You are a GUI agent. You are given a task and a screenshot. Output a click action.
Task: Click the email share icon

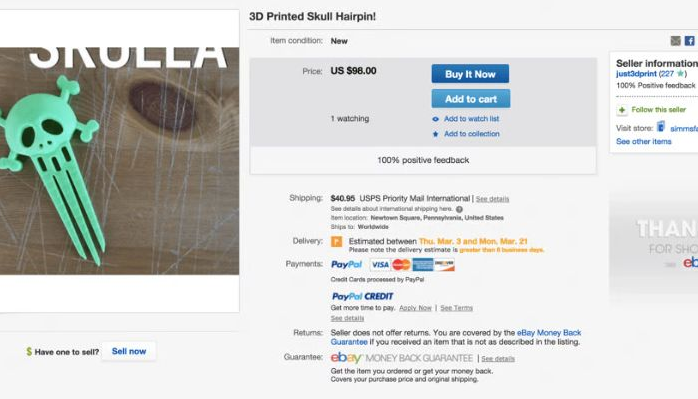pyautogui.click(x=675, y=41)
